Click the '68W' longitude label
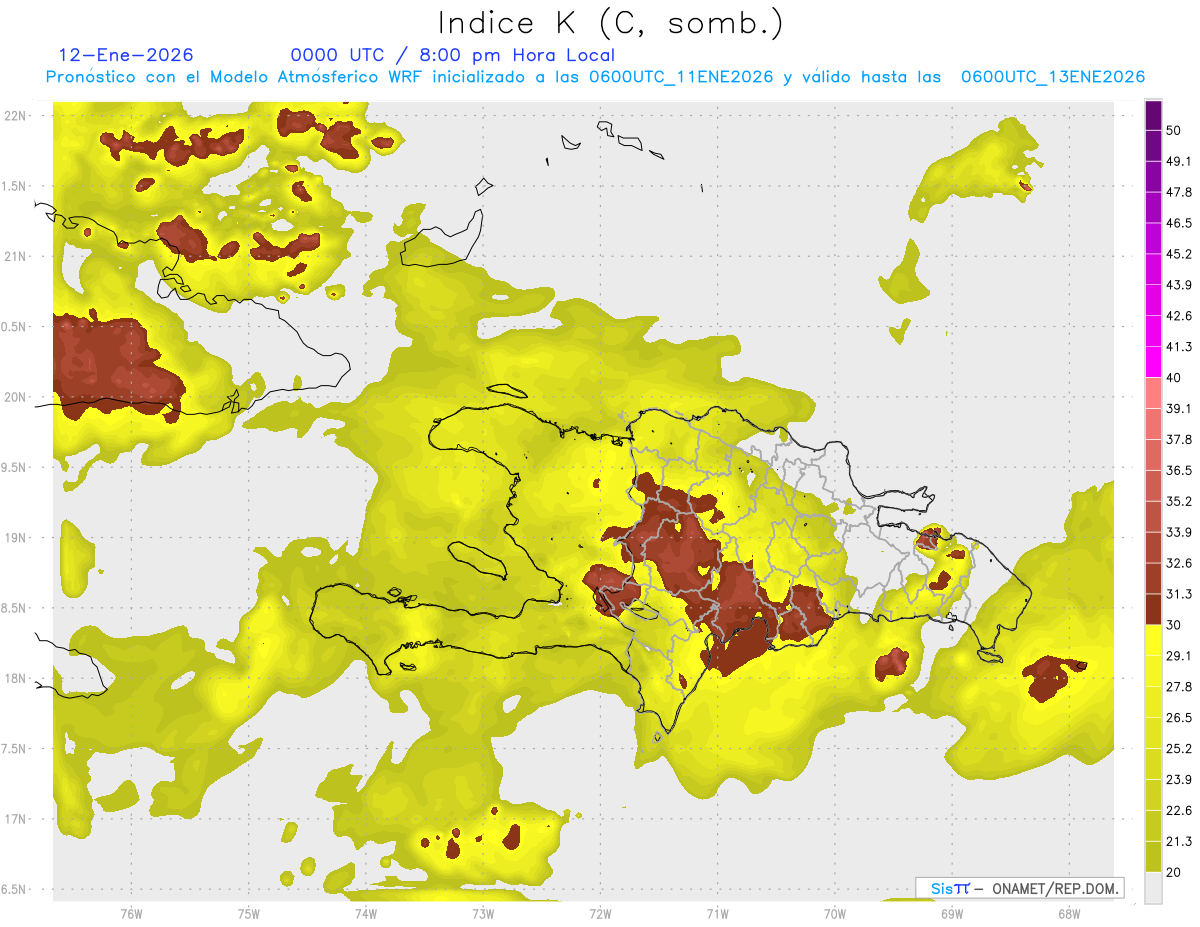1200x927 pixels. (x=1069, y=914)
